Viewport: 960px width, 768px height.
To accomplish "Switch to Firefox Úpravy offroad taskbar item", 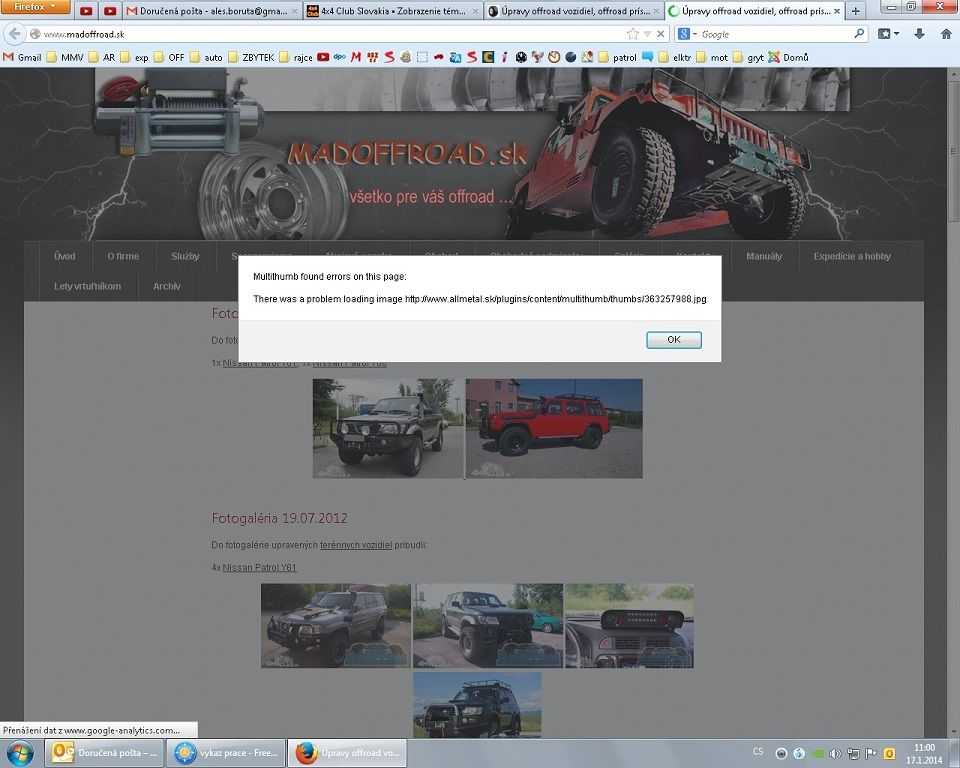I will click(x=347, y=753).
